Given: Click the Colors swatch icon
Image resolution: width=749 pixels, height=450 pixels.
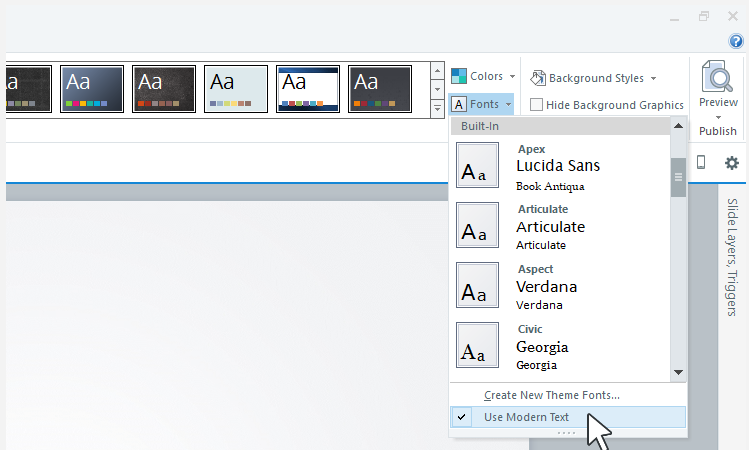Looking at the screenshot, I should click(x=459, y=76).
